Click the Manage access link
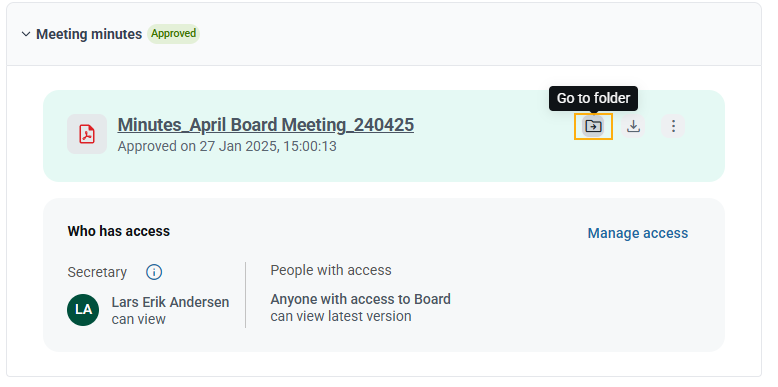This screenshot has width=778, height=387. 638,233
